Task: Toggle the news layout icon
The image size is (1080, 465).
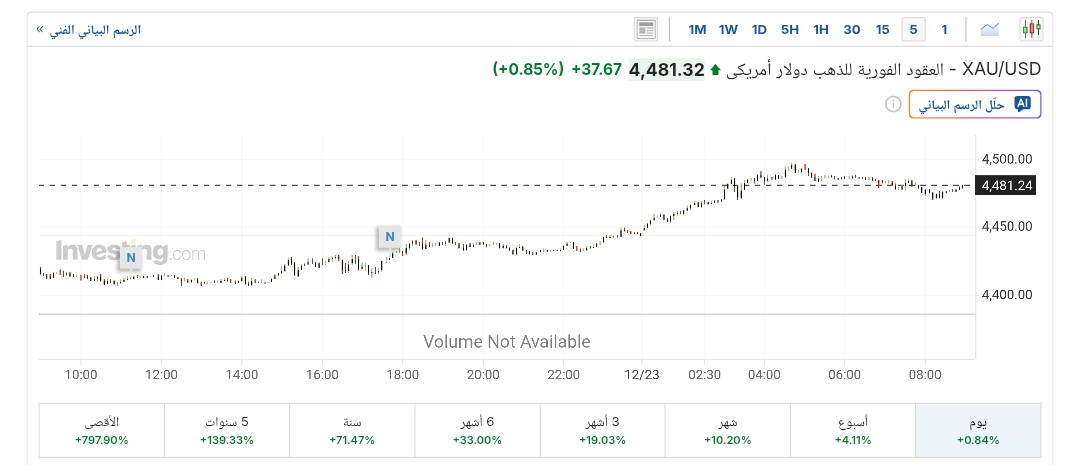Action: click(x=646, y=29)
